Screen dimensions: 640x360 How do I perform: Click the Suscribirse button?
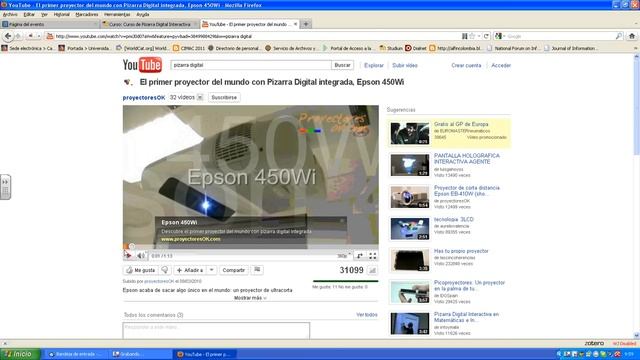tap(224, 98)
